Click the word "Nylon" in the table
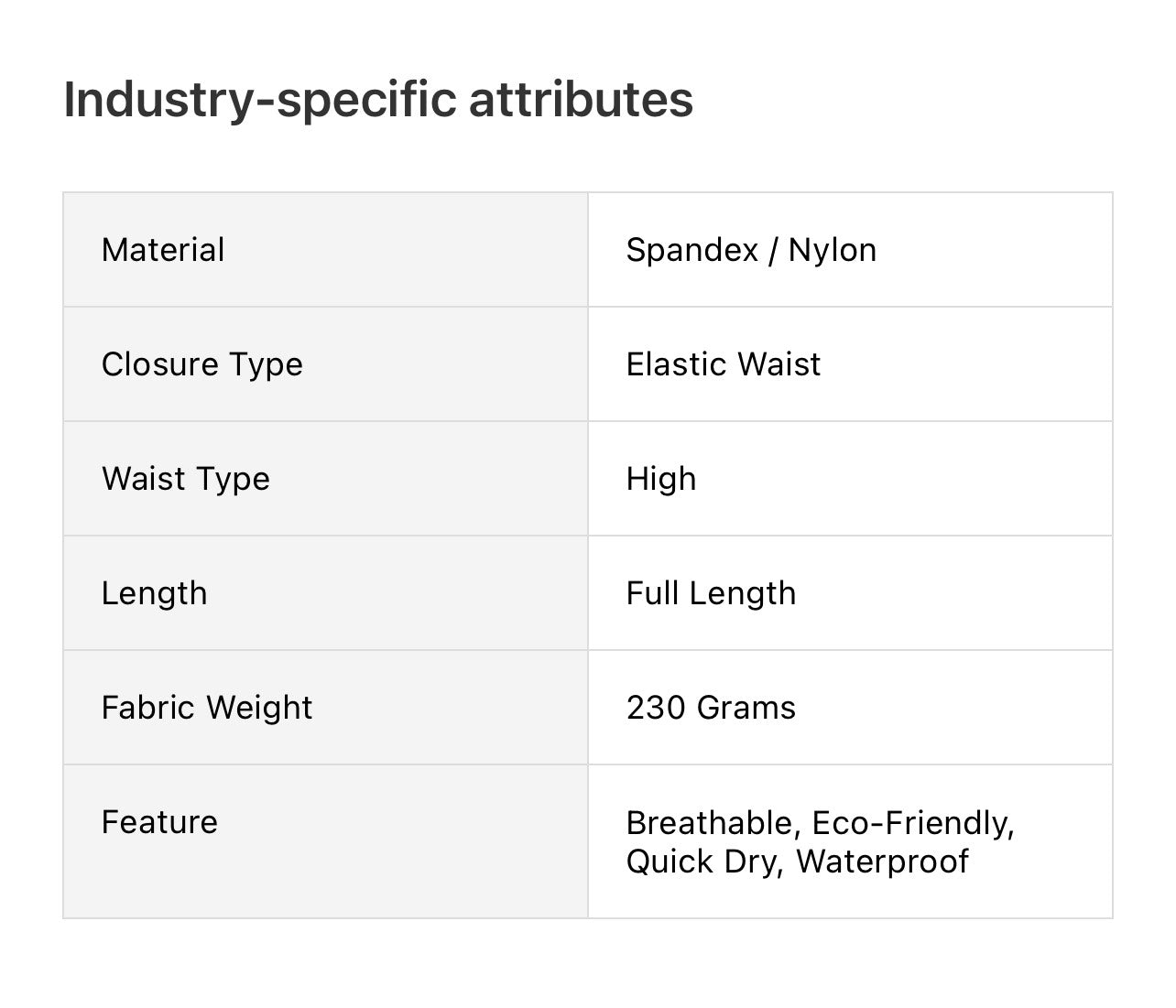Viewport: 1176px width, 1008px height. pos(832,250)
